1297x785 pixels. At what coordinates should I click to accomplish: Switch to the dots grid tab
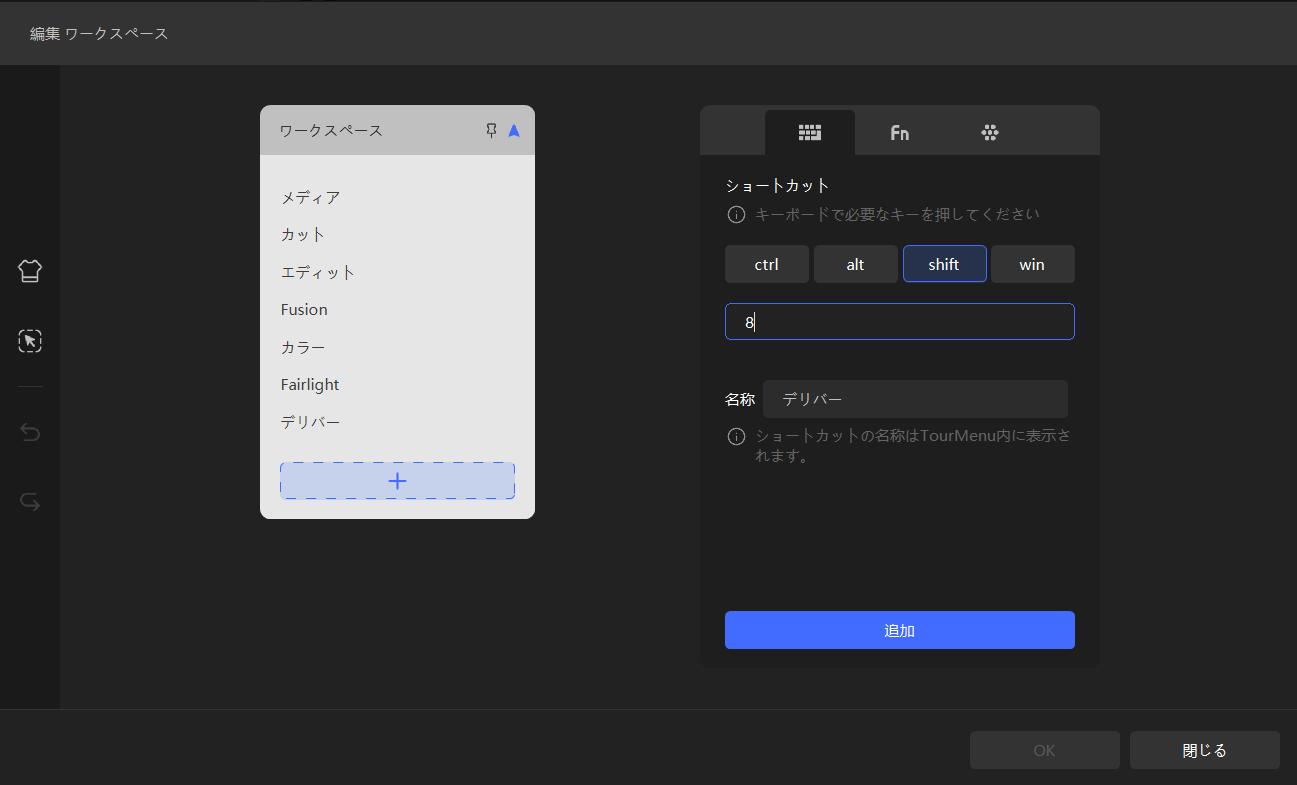click(x=990, y=132)
